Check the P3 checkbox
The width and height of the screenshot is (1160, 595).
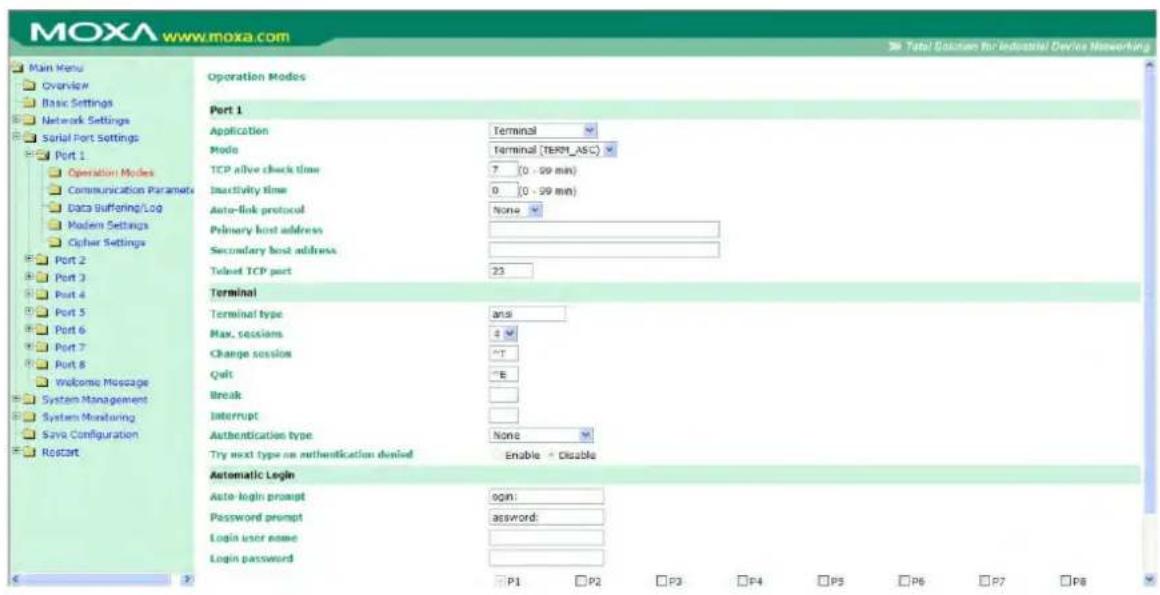pos(660,582)
